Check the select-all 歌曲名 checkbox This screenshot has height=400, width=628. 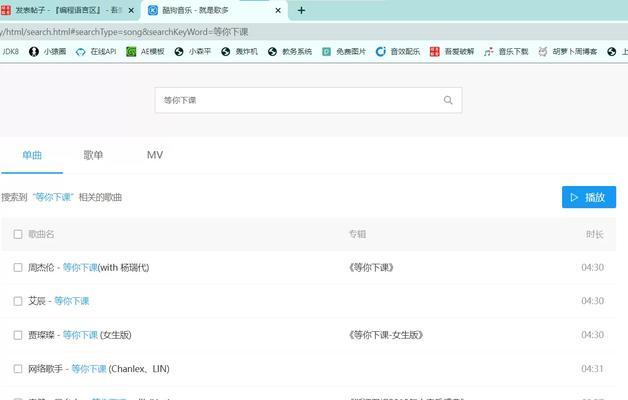point(18,234)
